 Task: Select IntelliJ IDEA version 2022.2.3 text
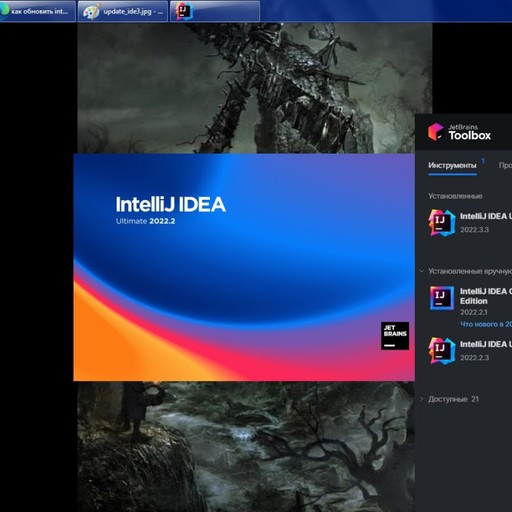coord(475,358)
